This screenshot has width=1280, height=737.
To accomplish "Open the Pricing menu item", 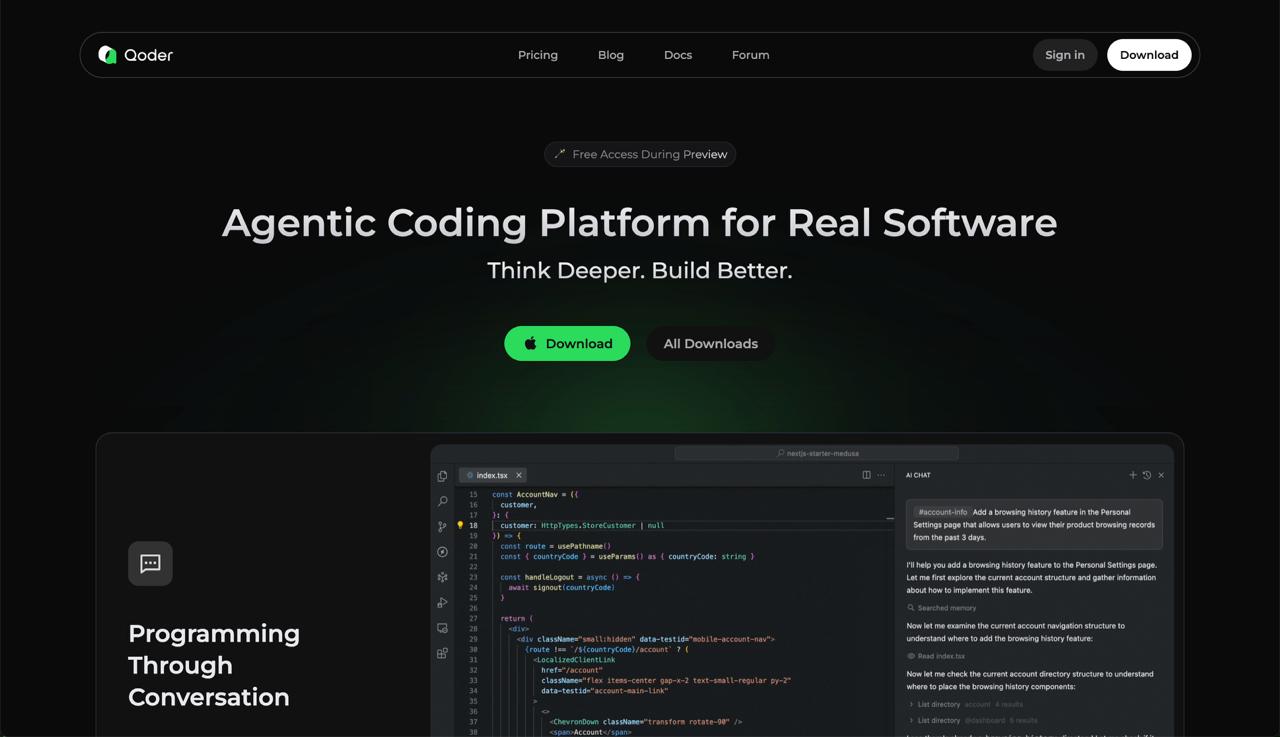I will pos(537,55).
